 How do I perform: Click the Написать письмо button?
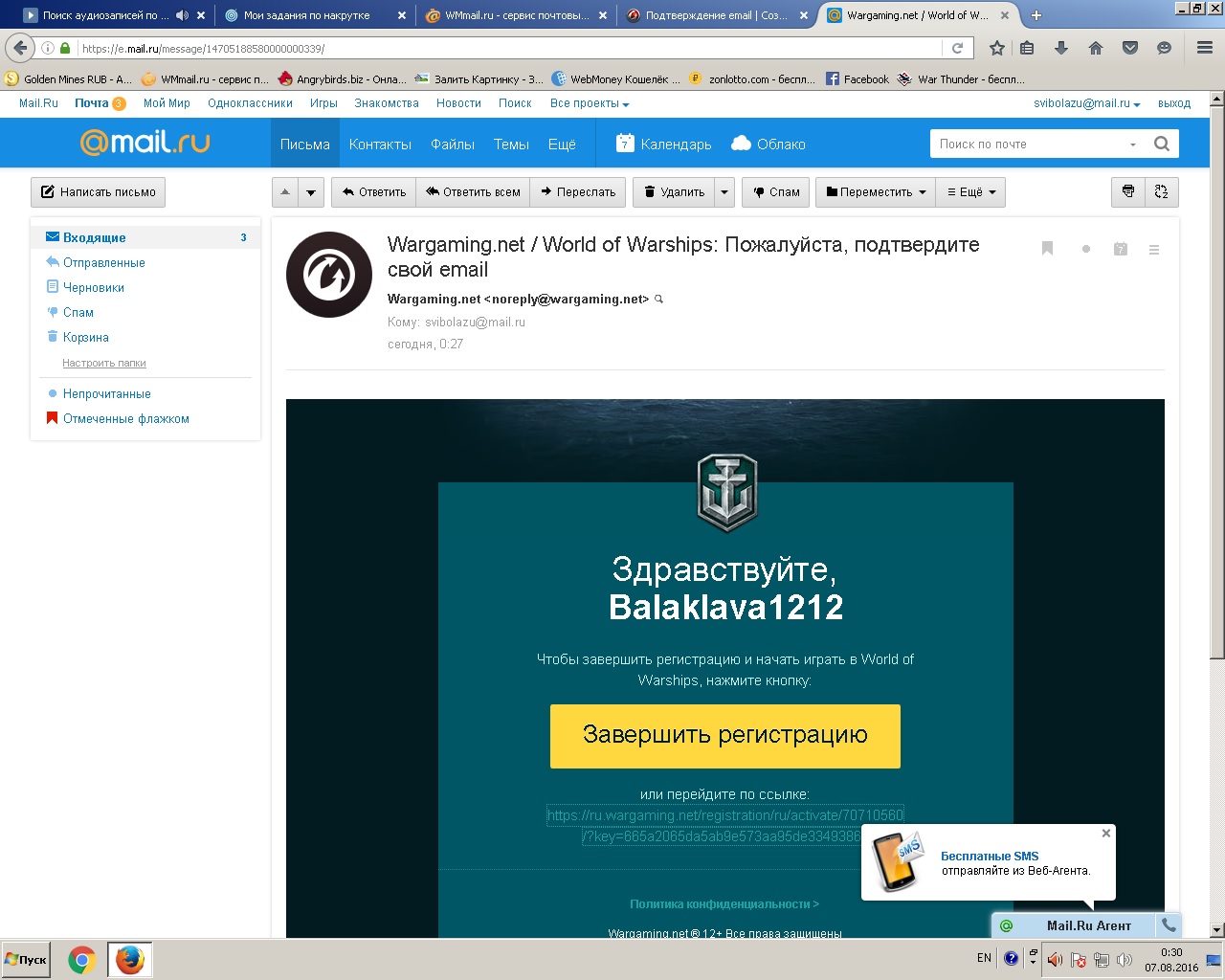pyautogui.click(x=99, y=191)
